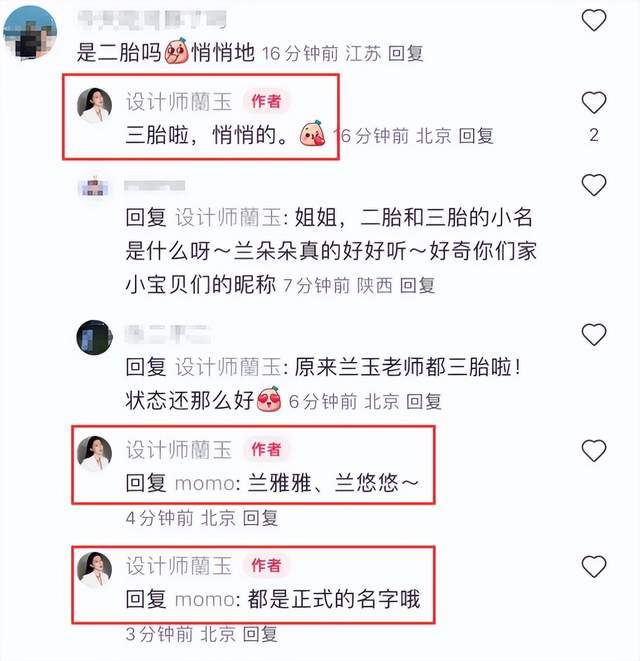Click 回复 on the 陕西 comment

click(417, 286)
